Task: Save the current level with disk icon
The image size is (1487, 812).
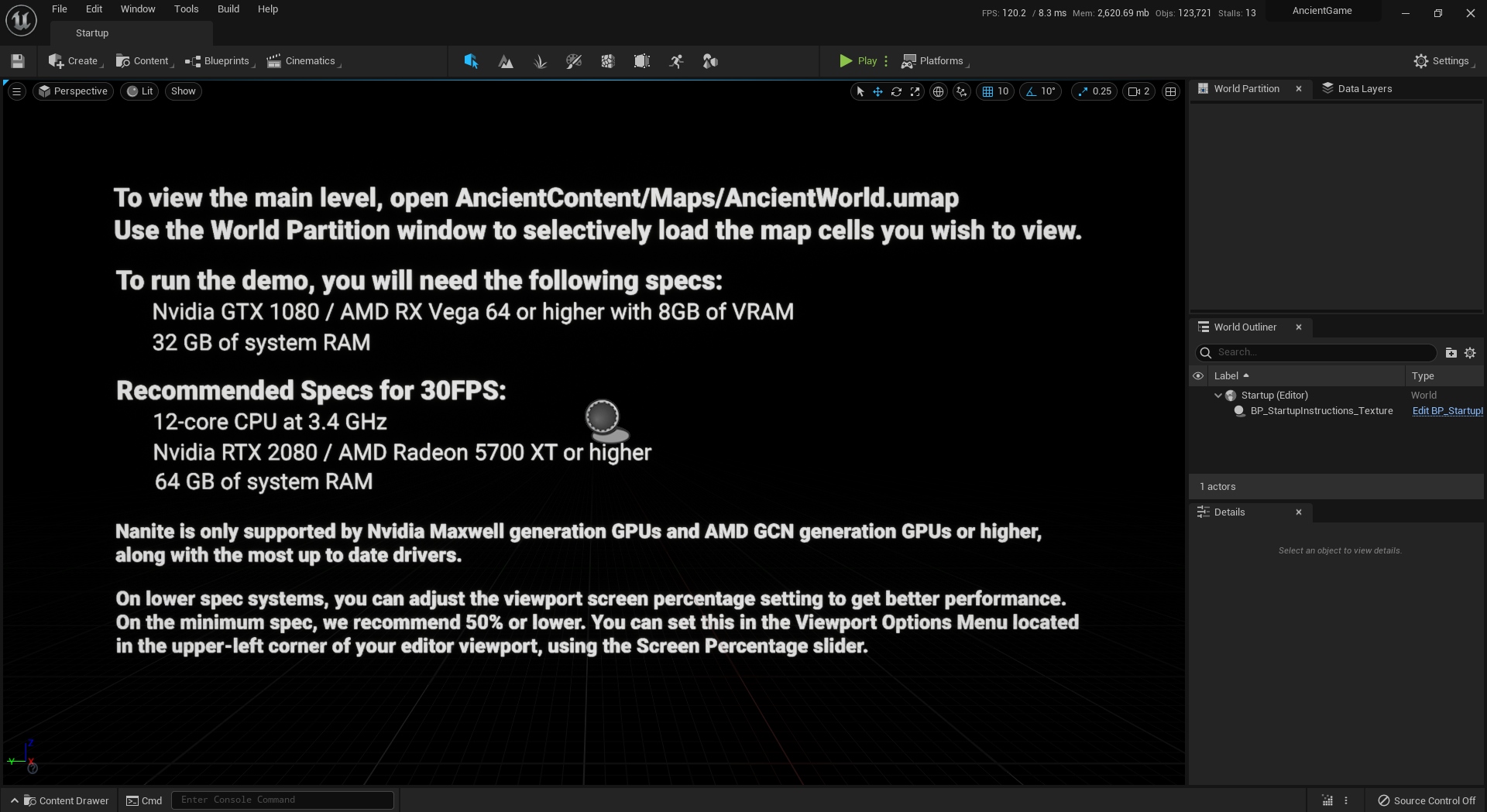Action: click(x=18, y=61)
